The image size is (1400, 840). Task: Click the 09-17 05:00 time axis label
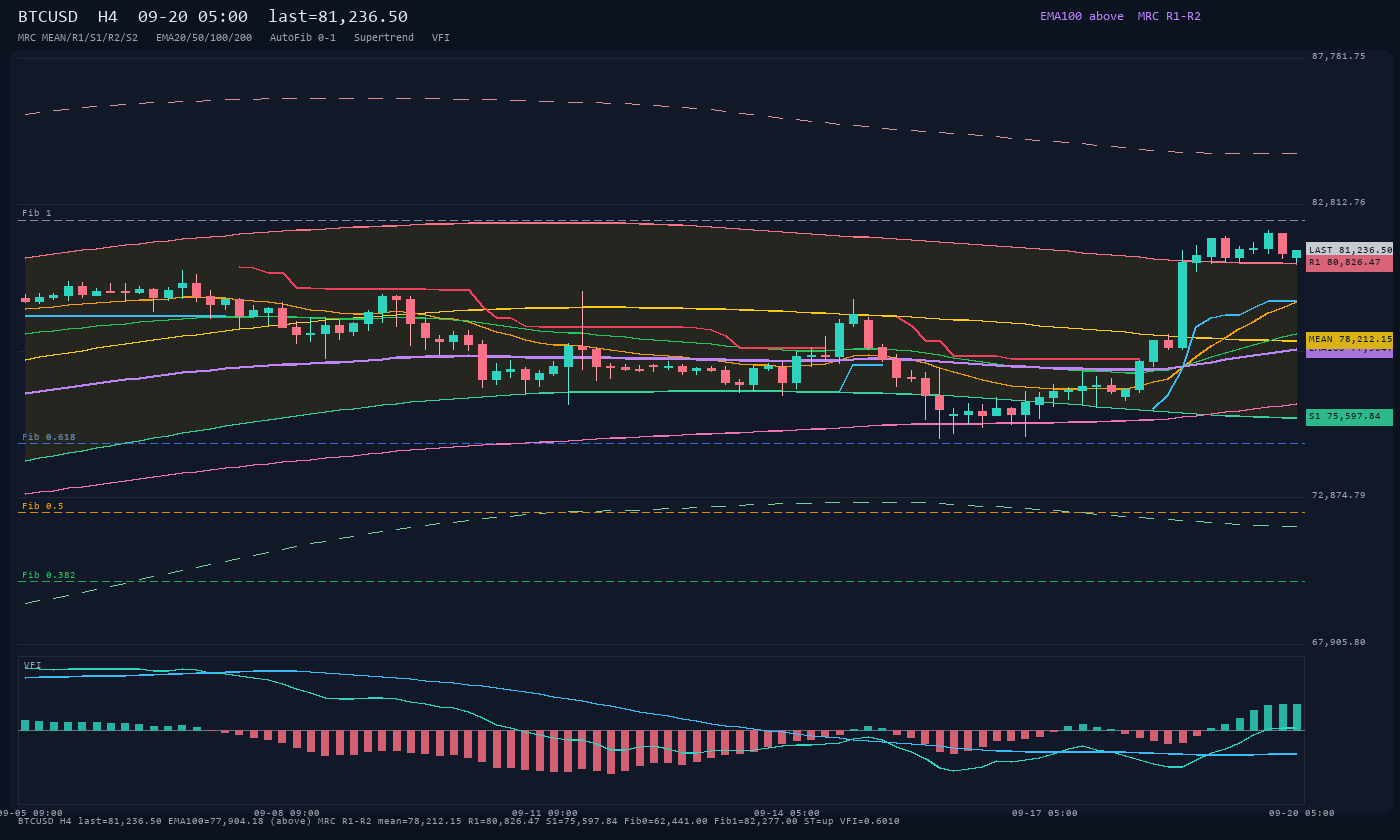click(x=1045, y=813)
